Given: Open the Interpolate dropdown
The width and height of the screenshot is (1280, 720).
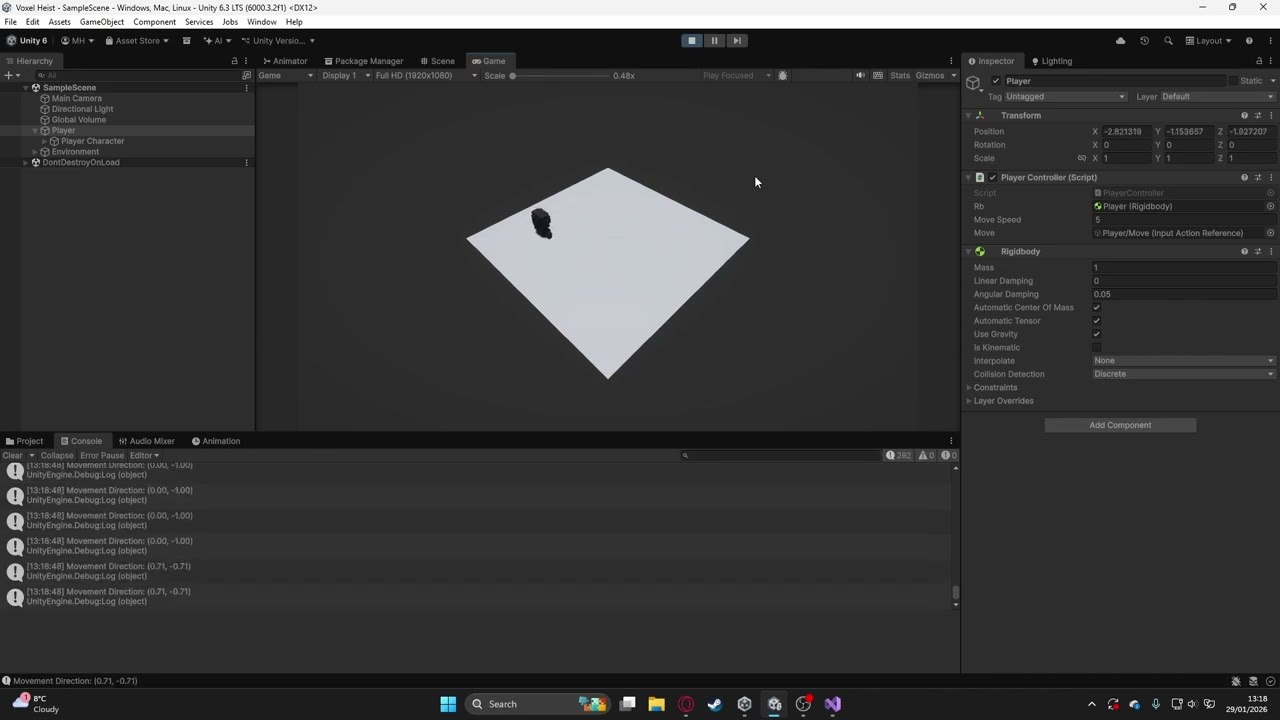Looking at the screenshot, I should tap(1184, 361).
